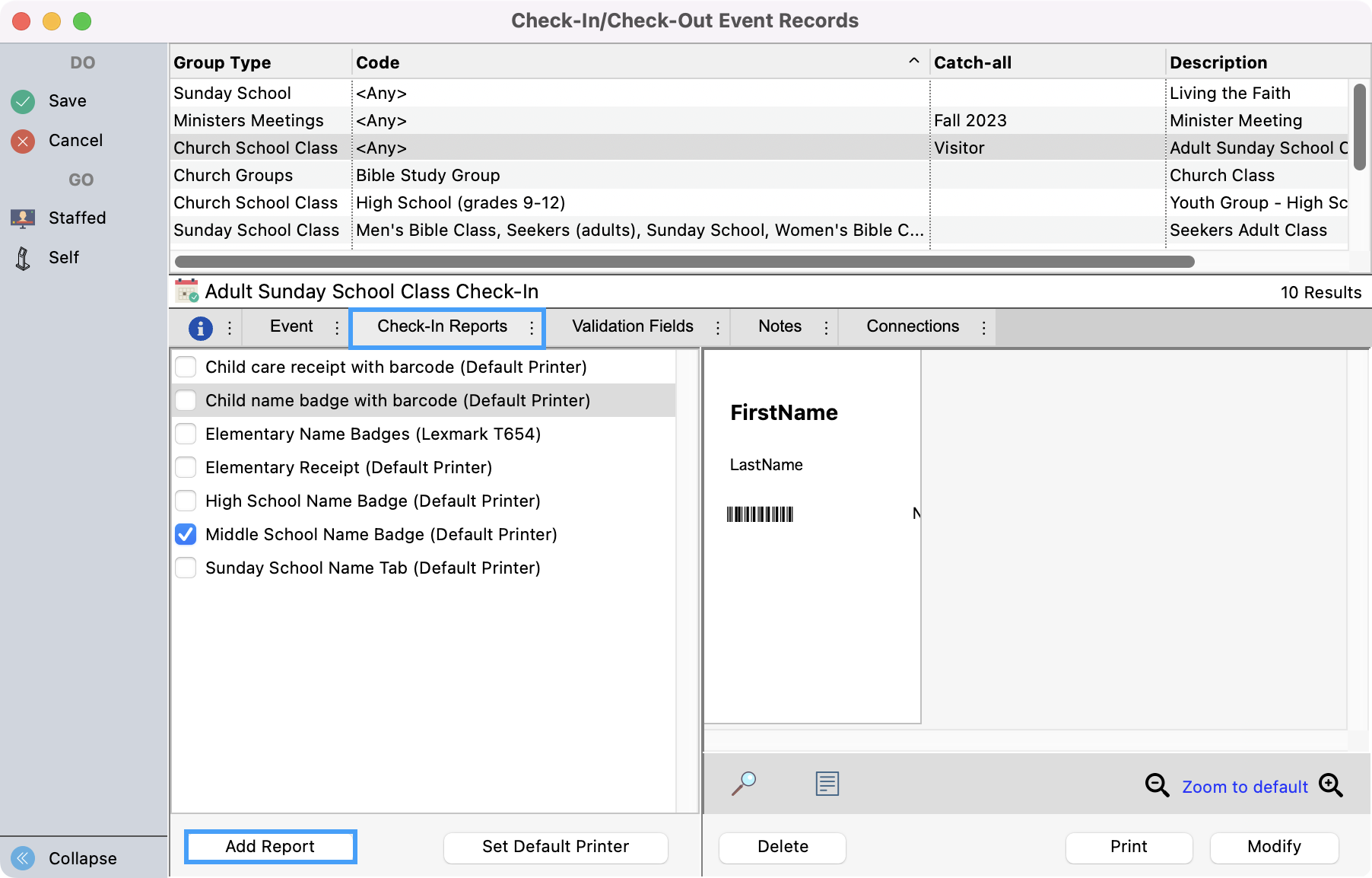Click the Save checkmark icon

pos(22,100)
